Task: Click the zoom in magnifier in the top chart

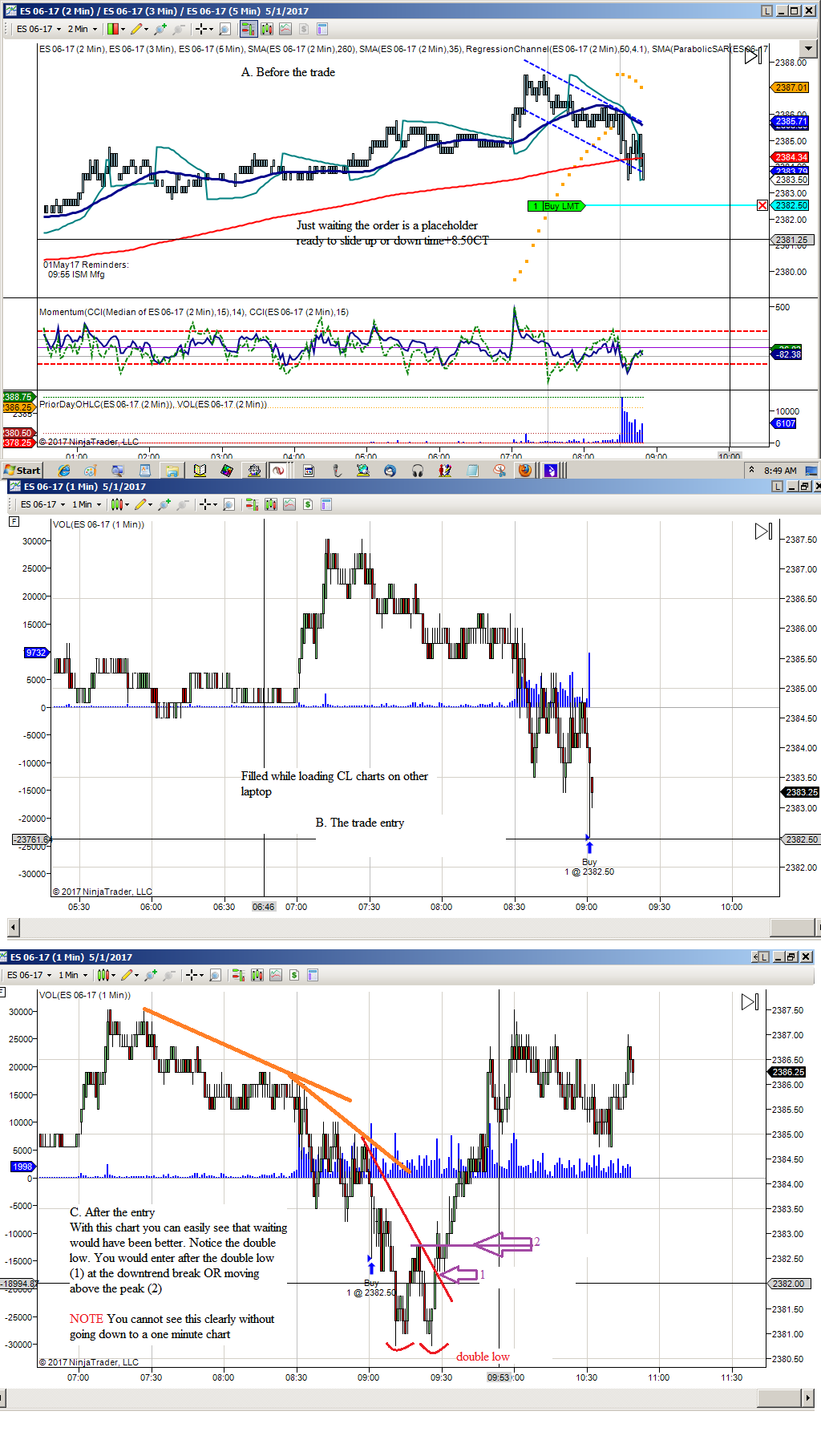Action: [x=160, y=29]
